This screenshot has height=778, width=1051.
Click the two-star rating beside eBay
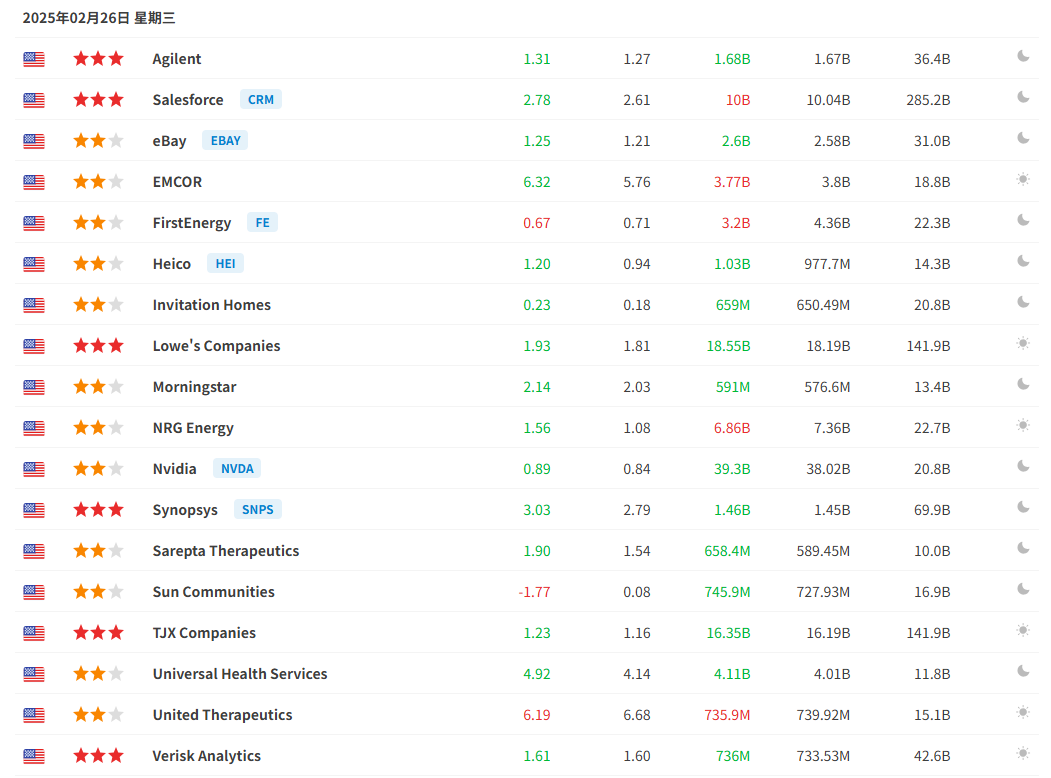tap(98, 141)
